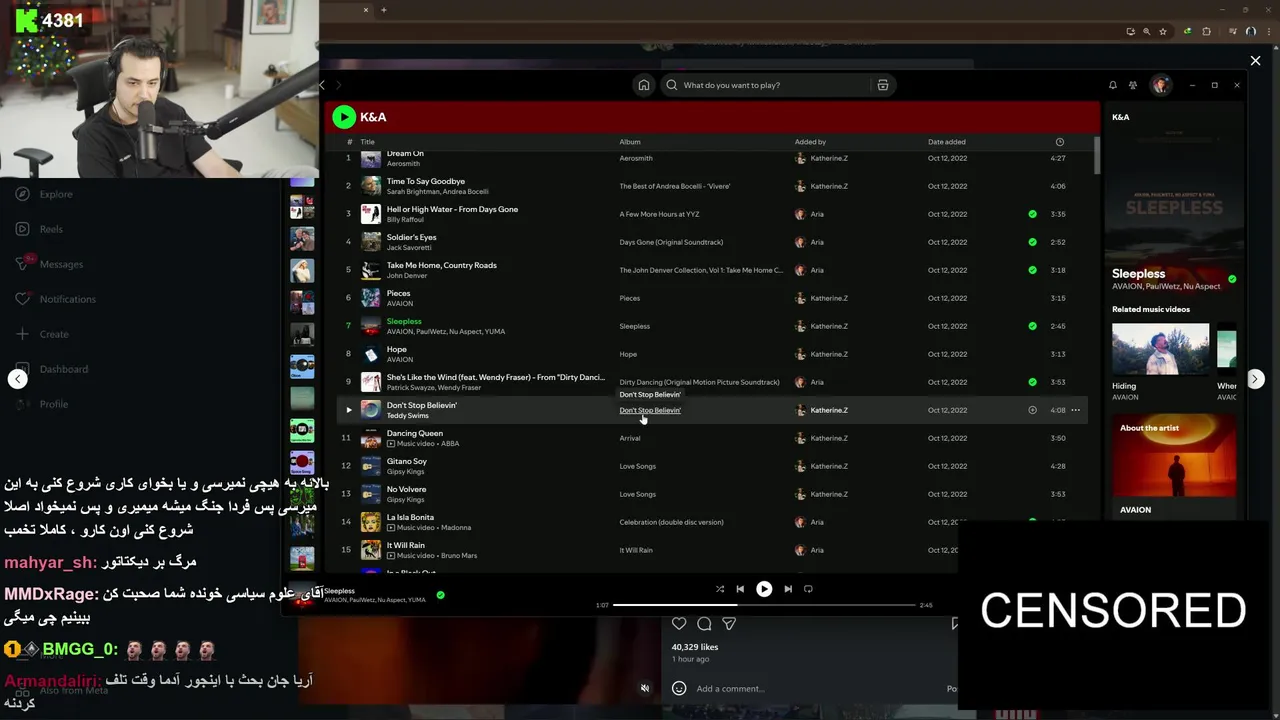1280x720 pixels.
Task: Sort playlist by duration clock icon
Action: coord(1060,142)
